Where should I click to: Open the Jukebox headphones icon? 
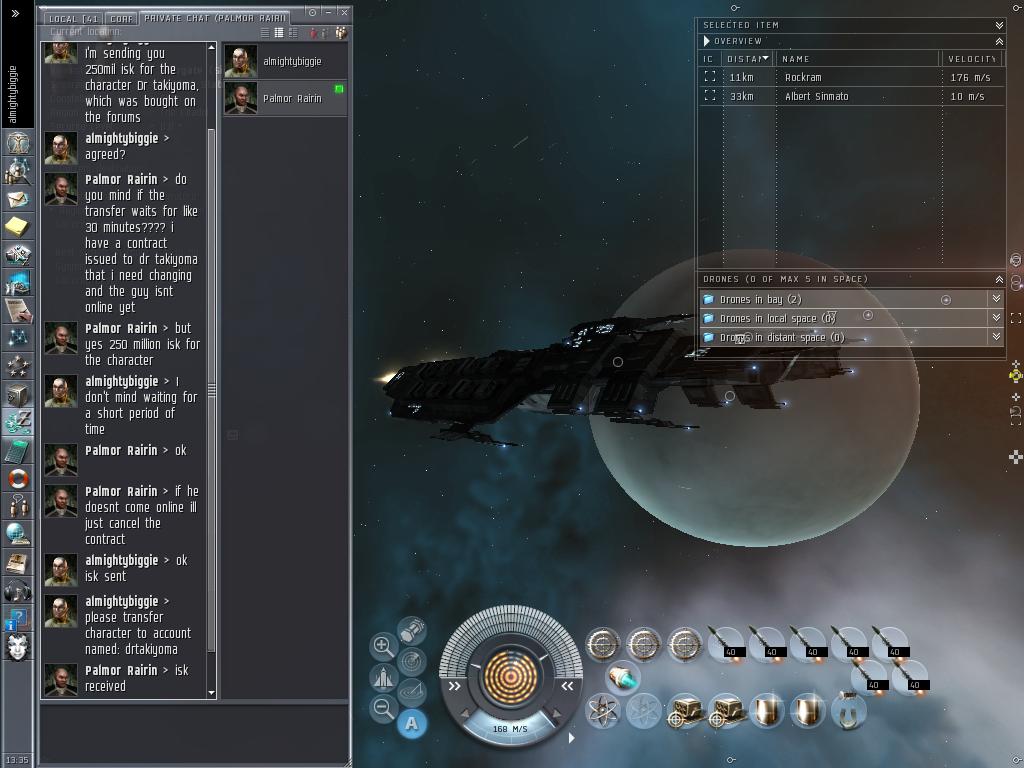18,591
